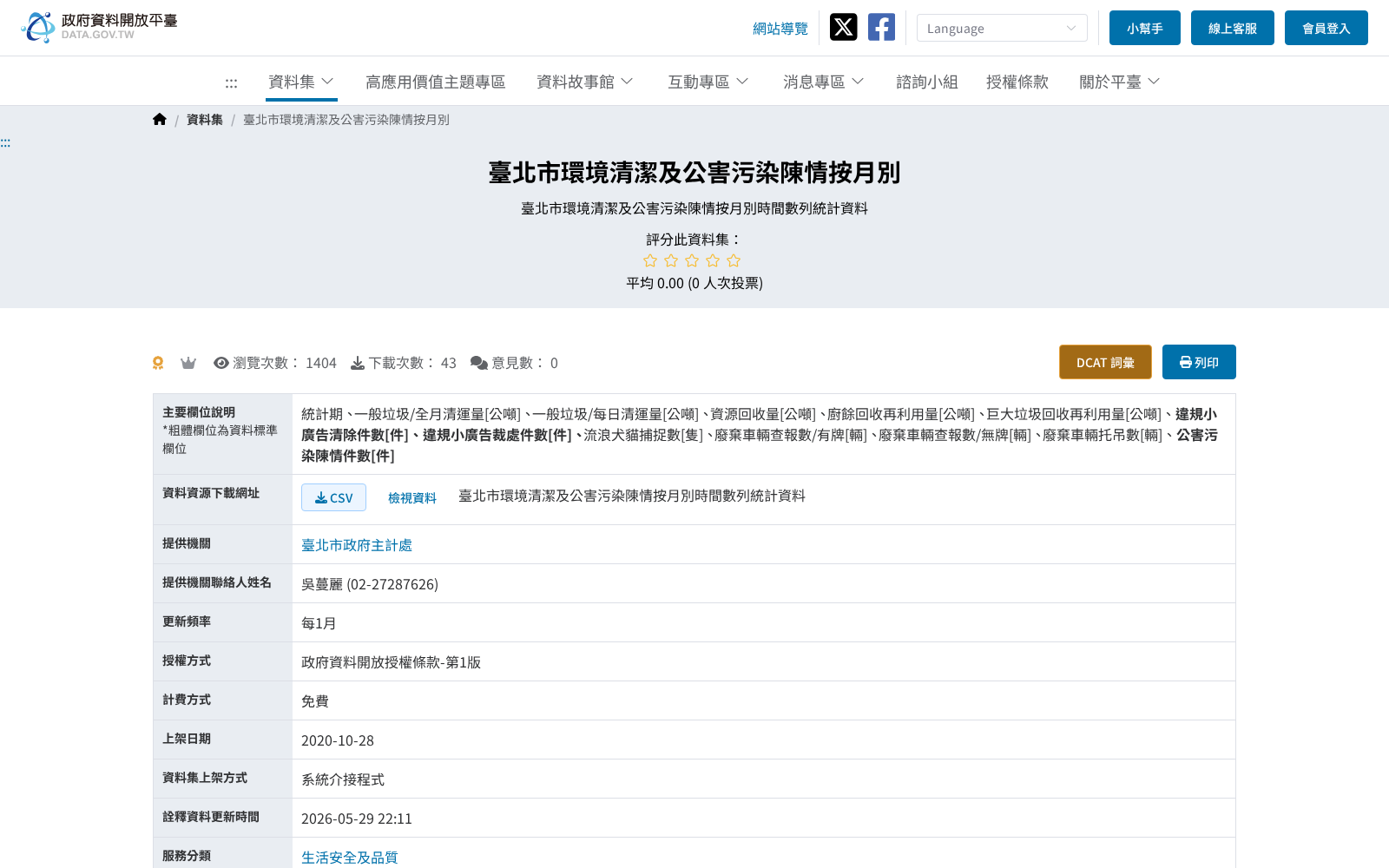The width and height of the screenshot is (1389, 868).
Task: Open the 諮詢小組 menu item
Action: (927, 82)
